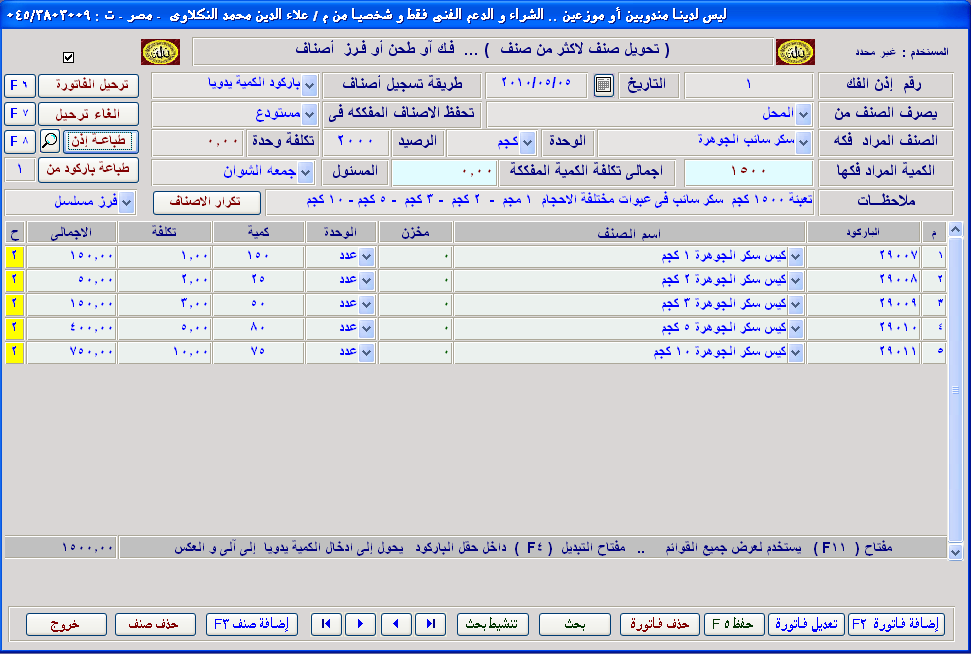971x654 pixels.
Task: Click the magnifier print preview icon
Action: 49,141
